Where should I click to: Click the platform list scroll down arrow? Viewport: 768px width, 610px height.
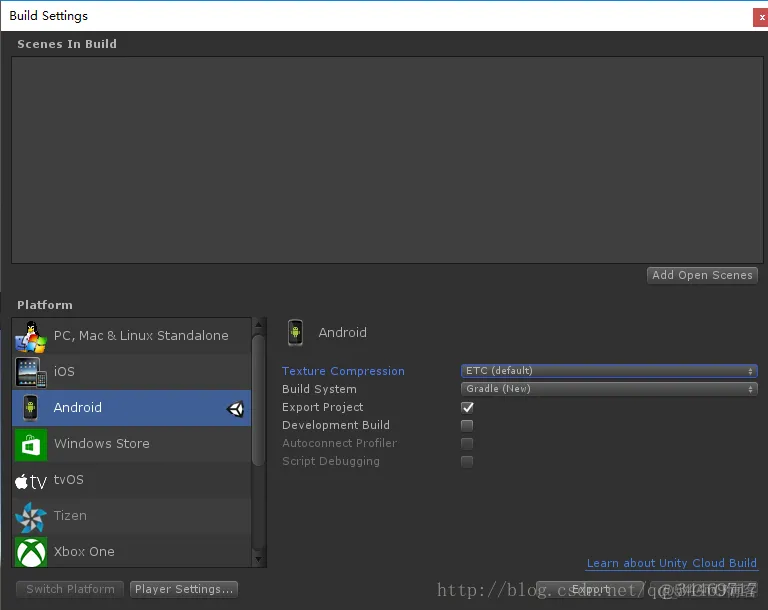tap(259, 559)
